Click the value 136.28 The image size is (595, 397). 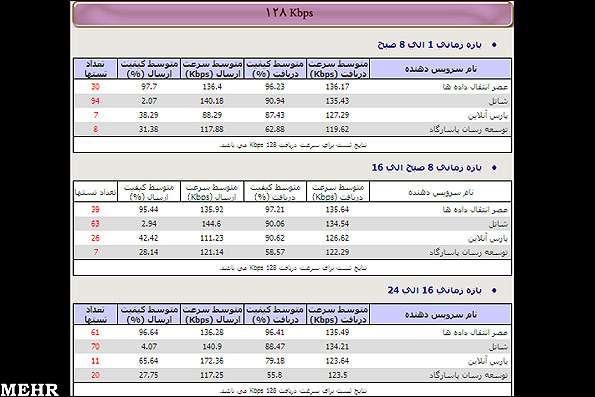tap(212, 332)
